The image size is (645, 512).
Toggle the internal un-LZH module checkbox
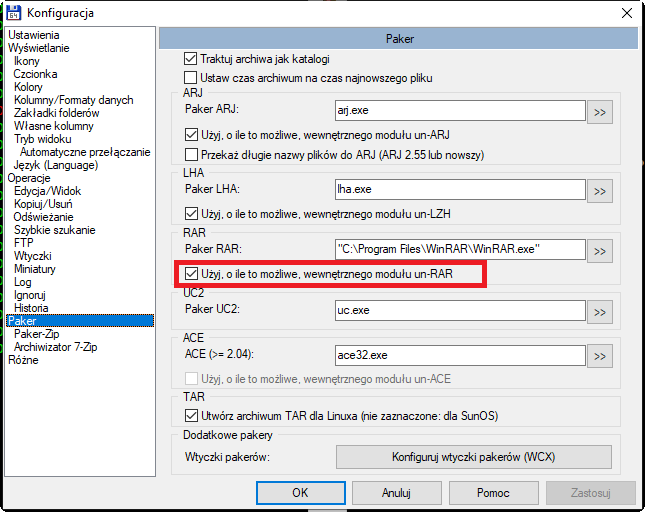click(x=191, y=214)
